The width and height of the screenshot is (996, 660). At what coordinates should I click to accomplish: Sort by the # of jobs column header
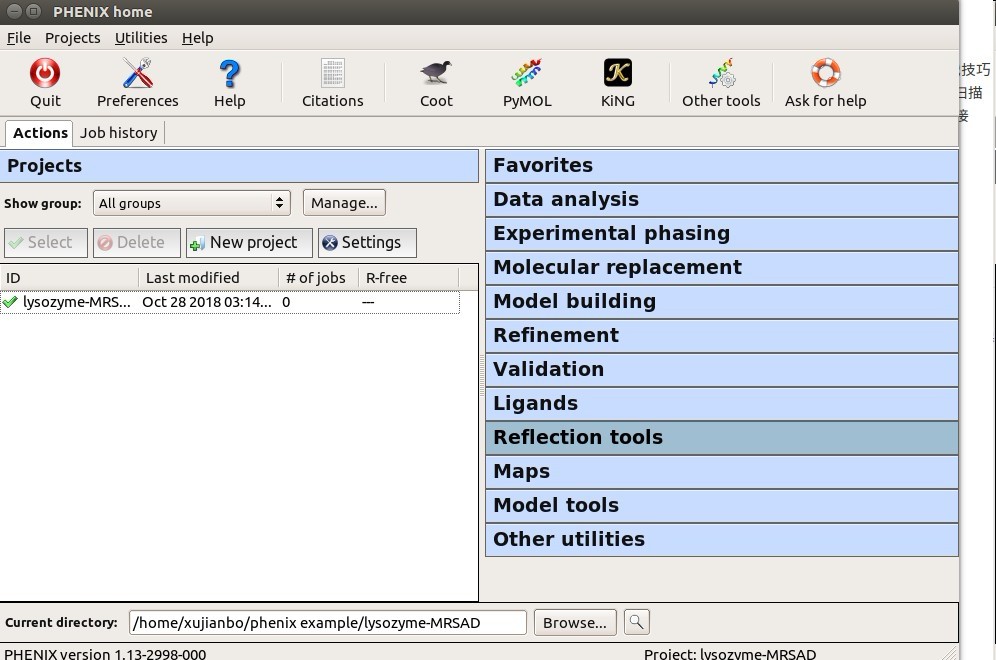point(319,278)
